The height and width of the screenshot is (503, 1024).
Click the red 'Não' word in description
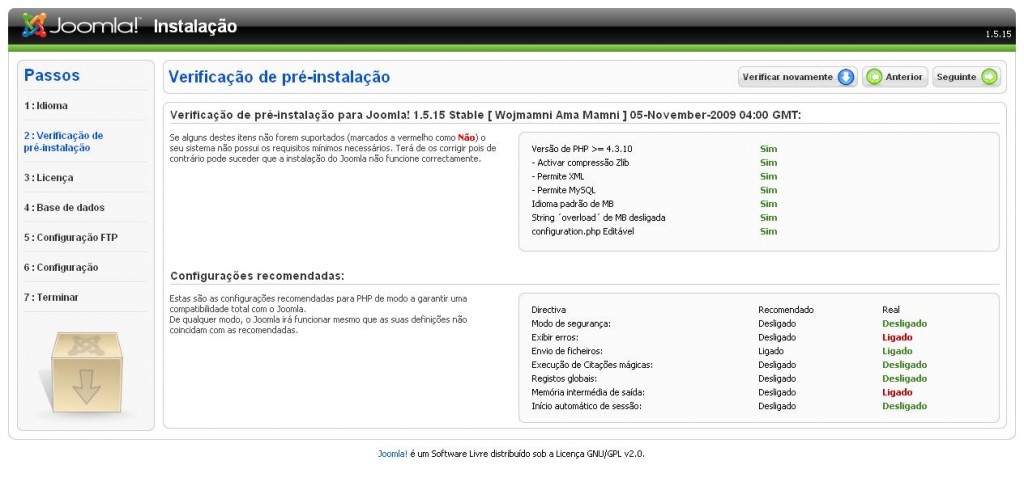click(466, 137)
